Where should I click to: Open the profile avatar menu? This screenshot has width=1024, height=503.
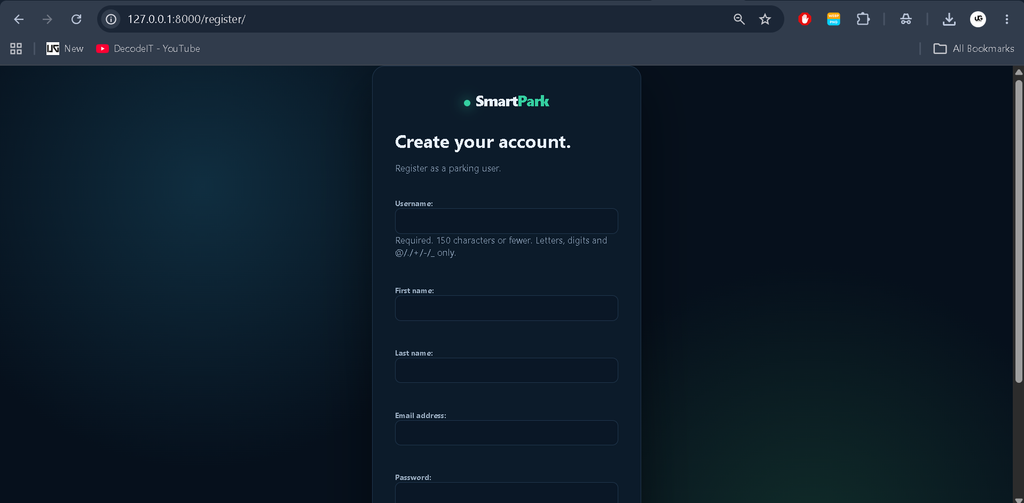978,20
